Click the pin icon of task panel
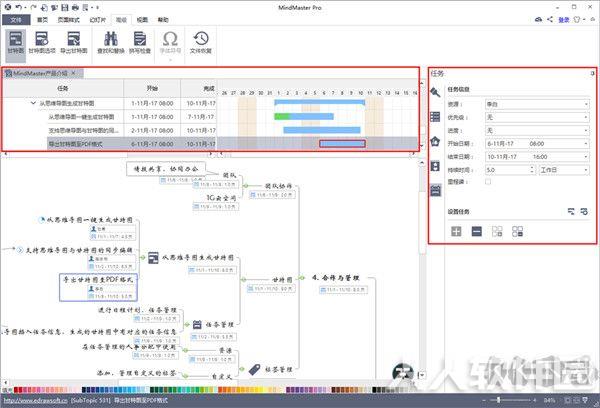Image resolution: width=600 pixels, height=408 pixels. click(x=592, y=73)
